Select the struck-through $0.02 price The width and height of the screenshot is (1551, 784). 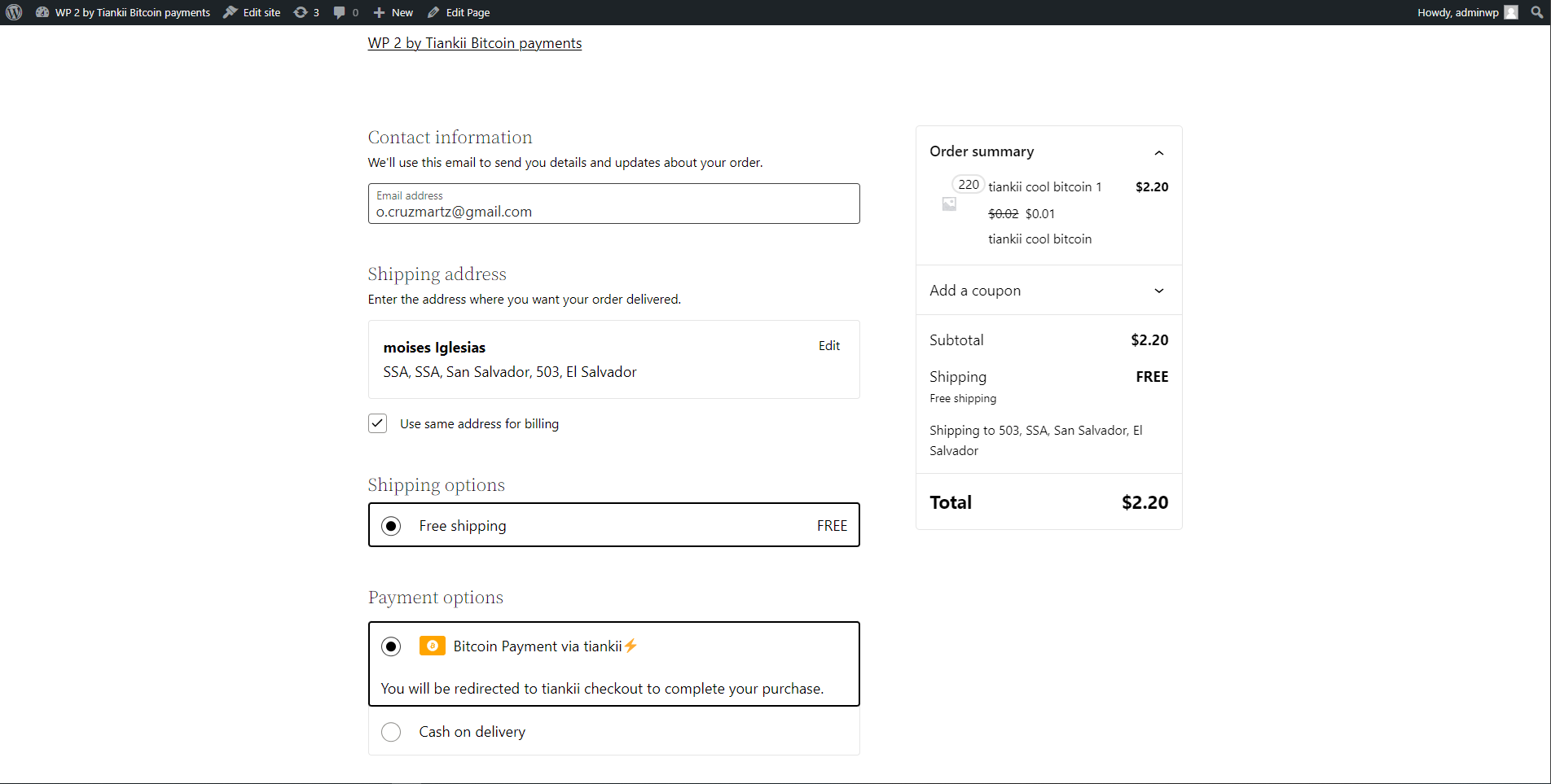(1003, 214)
